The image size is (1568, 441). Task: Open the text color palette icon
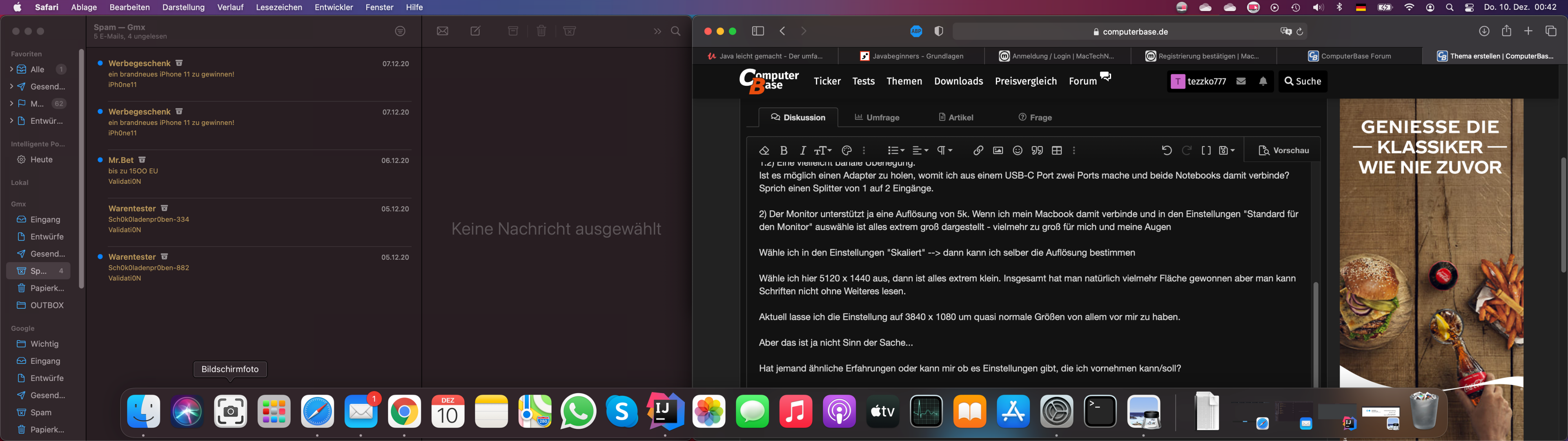click(846, 150)
